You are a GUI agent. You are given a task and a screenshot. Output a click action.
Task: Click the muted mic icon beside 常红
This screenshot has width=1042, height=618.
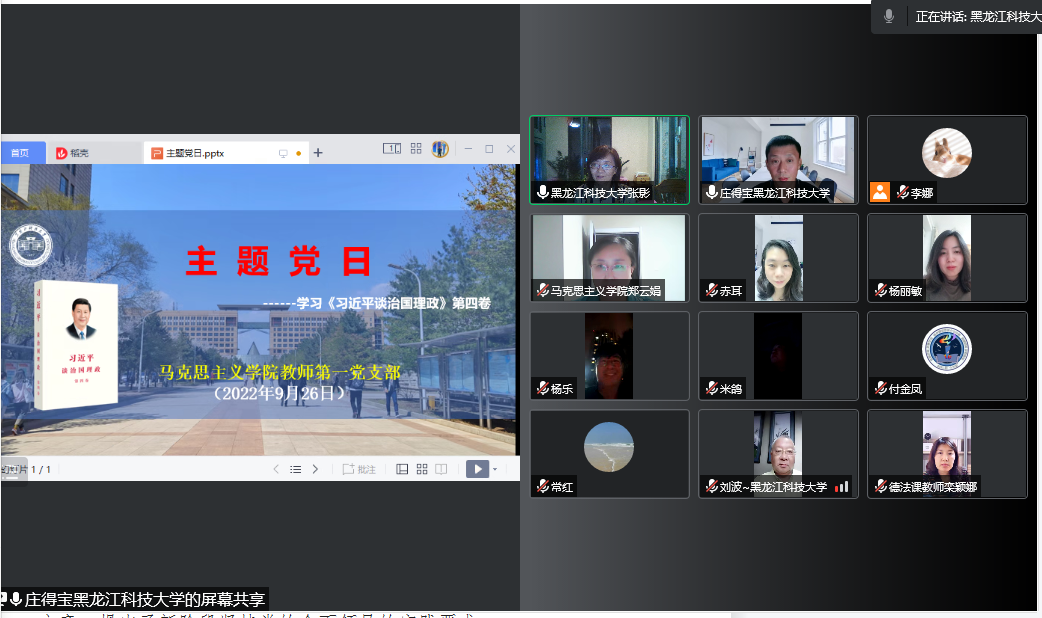543,486
